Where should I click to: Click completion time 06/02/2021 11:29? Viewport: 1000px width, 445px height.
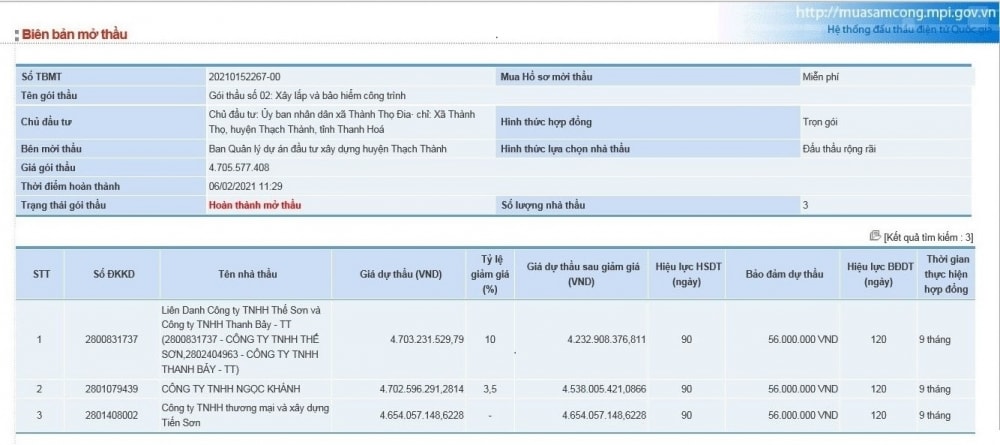click(246, 186)
